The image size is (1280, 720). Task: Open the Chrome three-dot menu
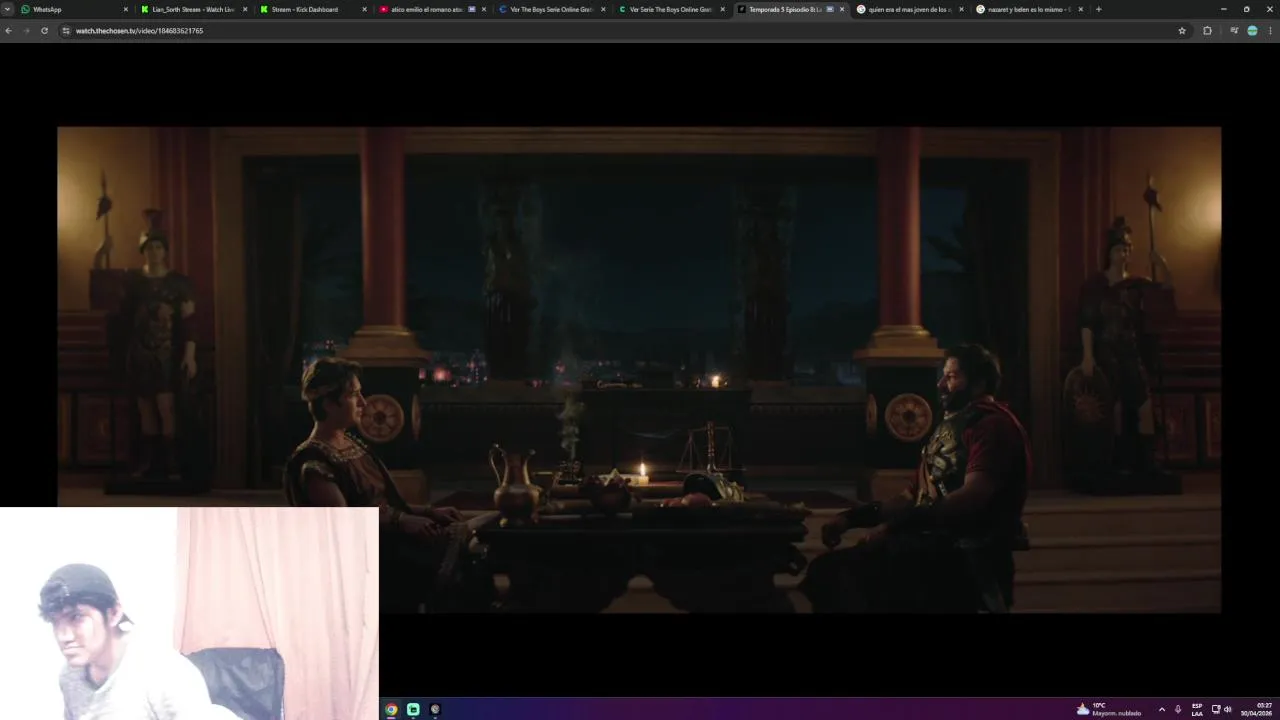pyautogui.click(x=1271, y=31)
